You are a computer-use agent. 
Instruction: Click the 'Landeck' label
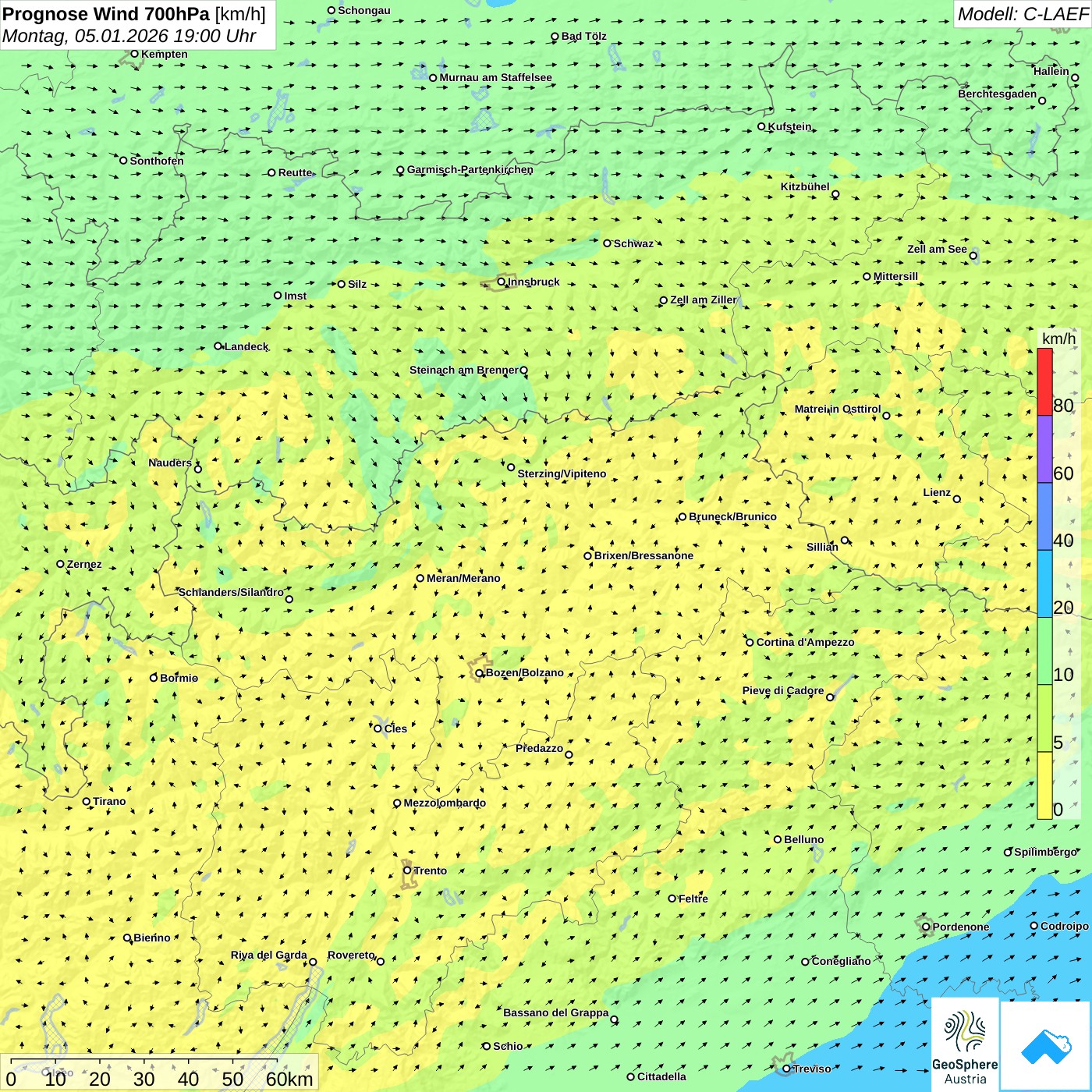click(246, 346)
